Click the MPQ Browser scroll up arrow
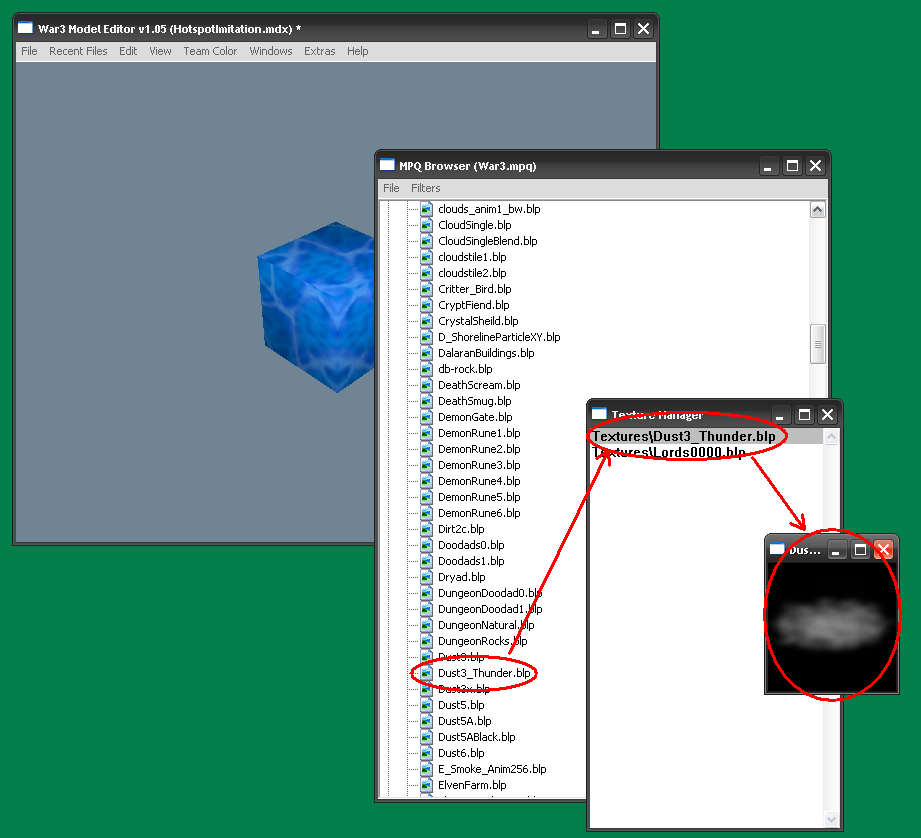The width and height of the screenshot is (921, 838). point(818,210)
